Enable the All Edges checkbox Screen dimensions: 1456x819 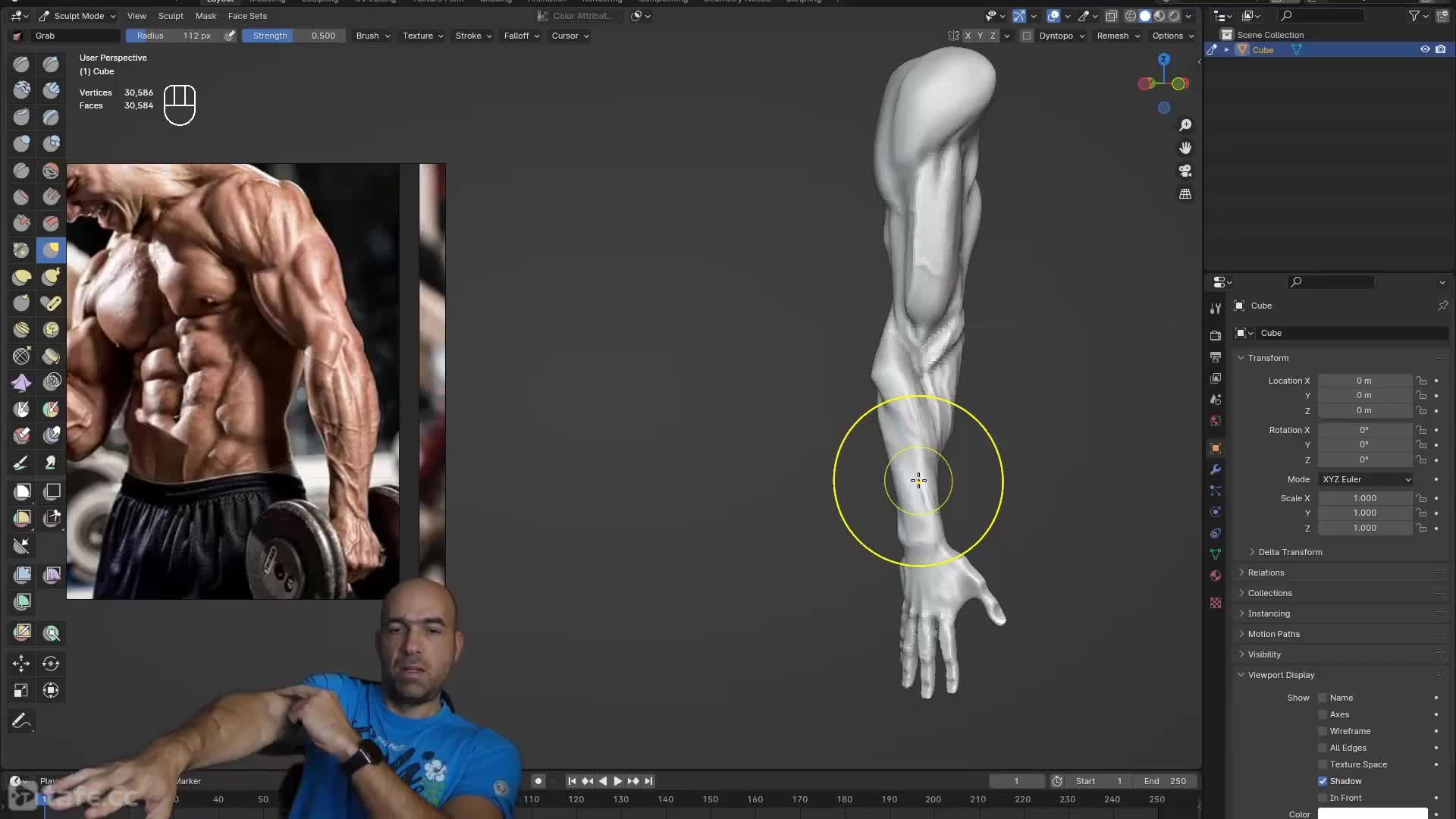tap(1323, 748)
